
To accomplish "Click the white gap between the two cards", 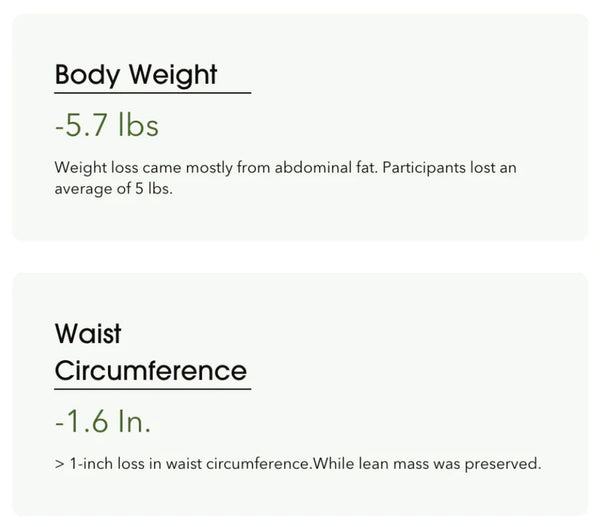I will pyautogui.click(x=300, y=257).
